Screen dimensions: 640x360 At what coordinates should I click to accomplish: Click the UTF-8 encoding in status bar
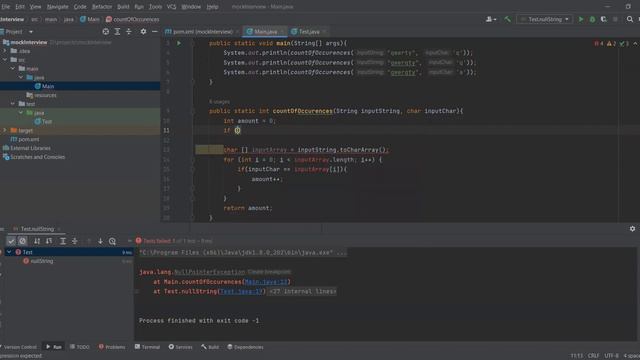[x=611, y=356]
